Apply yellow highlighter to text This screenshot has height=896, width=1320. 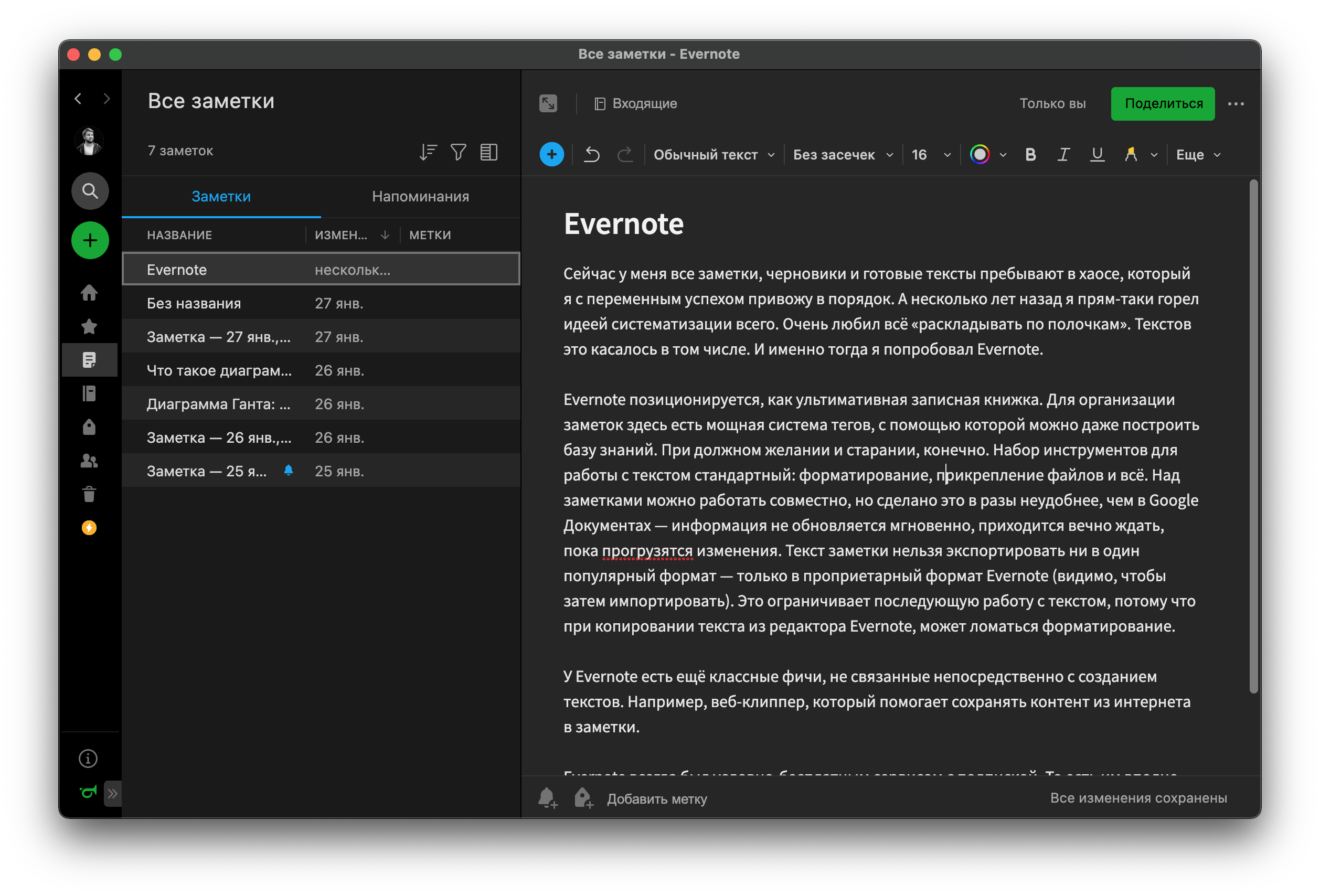[1130, 154]
